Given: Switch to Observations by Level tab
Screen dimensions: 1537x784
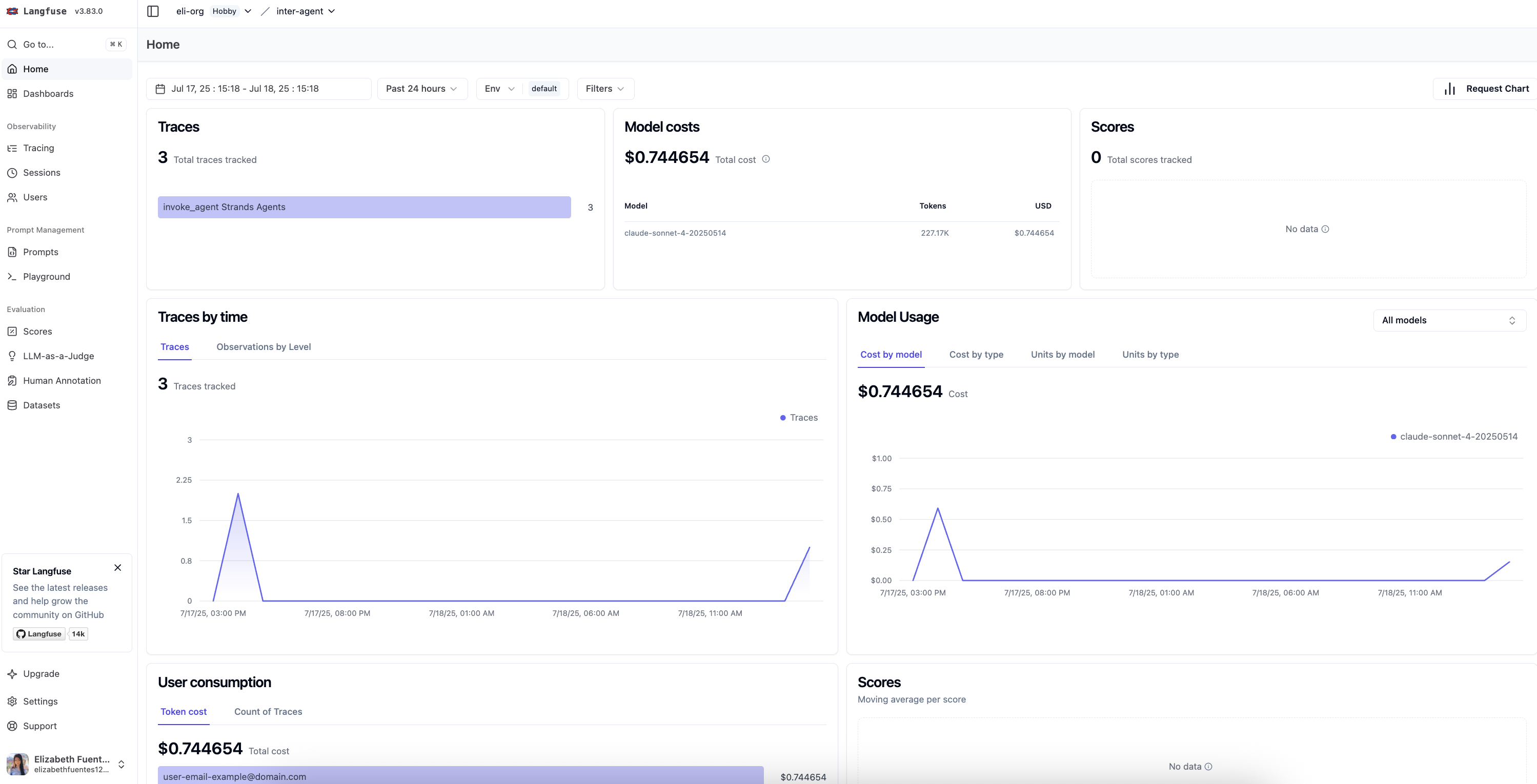Looking at the screenshot, I should tap(263, 347).
